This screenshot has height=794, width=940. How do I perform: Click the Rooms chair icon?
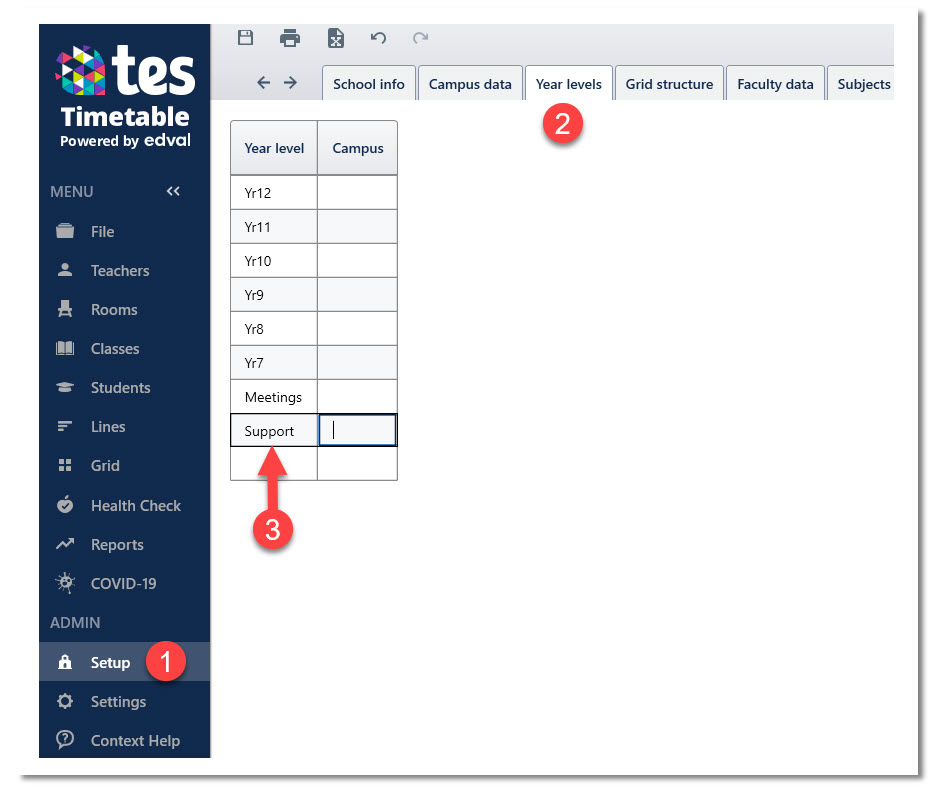pos(65,309)
